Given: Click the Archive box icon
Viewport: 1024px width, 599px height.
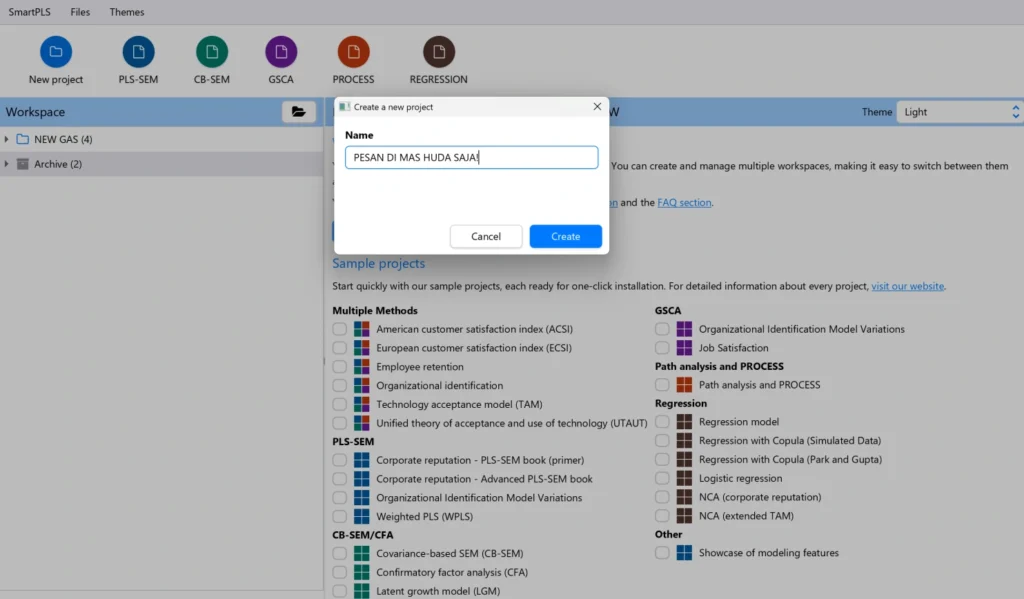Looking at the screenshot, I should click(23, 164).
